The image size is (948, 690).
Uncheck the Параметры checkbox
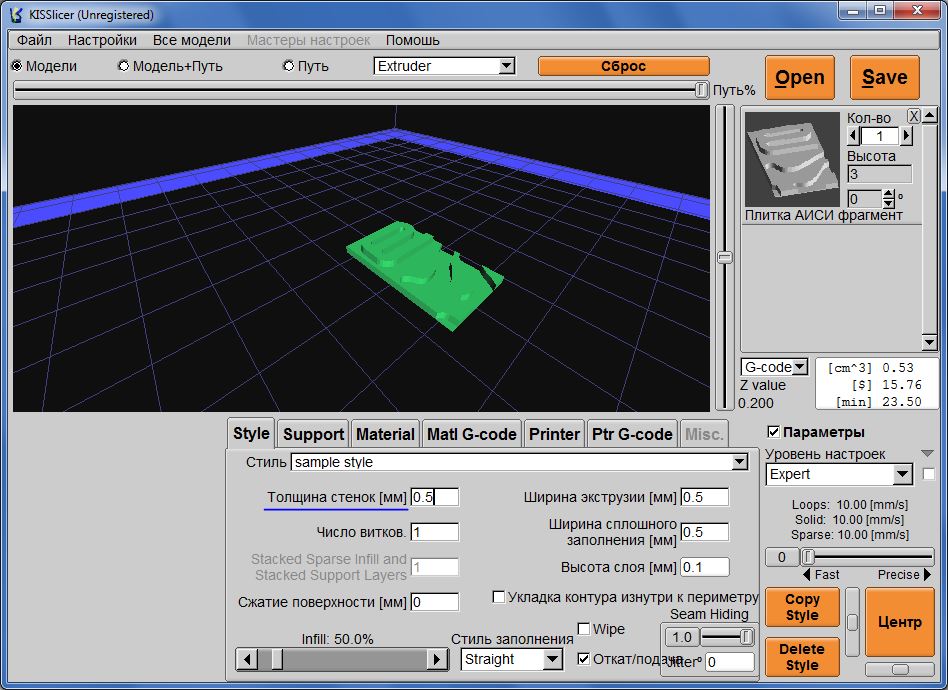[773, 432]
